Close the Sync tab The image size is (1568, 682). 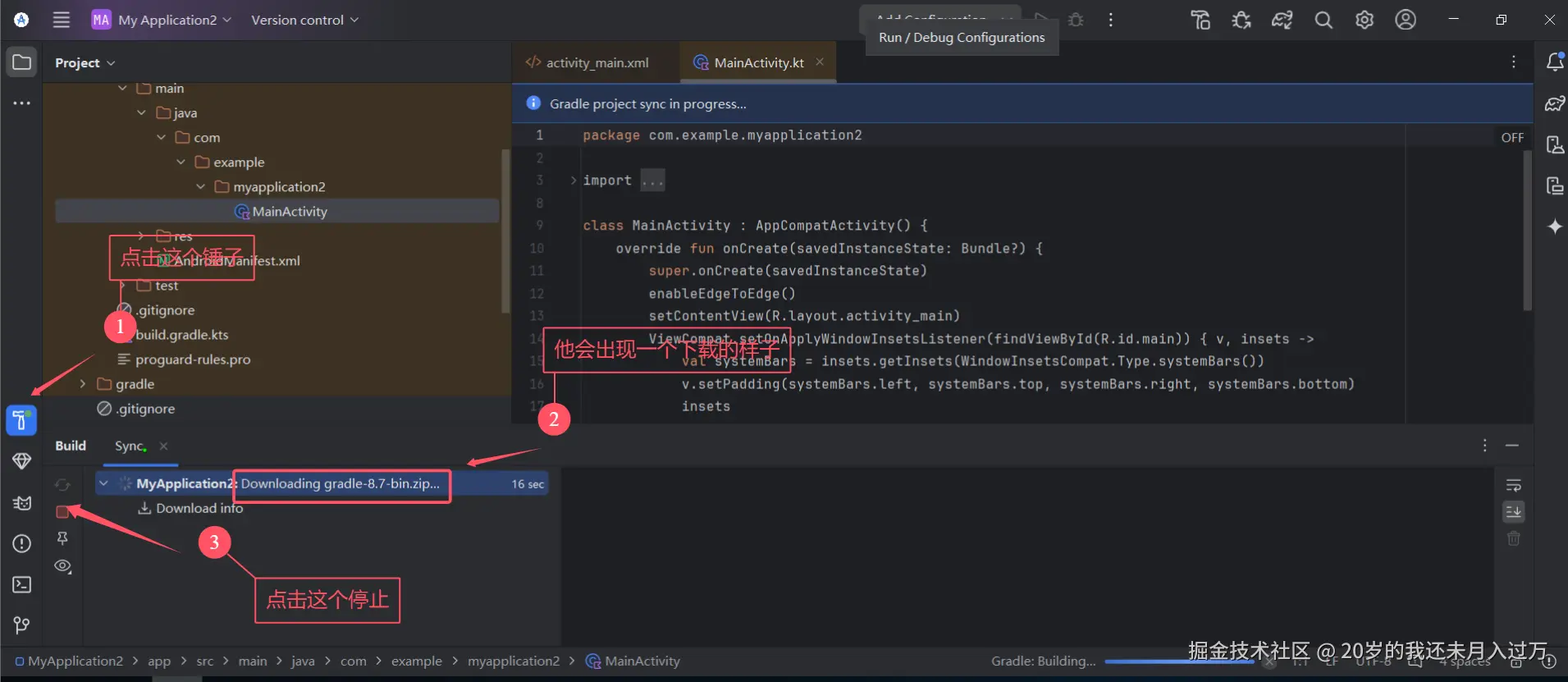click(x=163, y=446)
